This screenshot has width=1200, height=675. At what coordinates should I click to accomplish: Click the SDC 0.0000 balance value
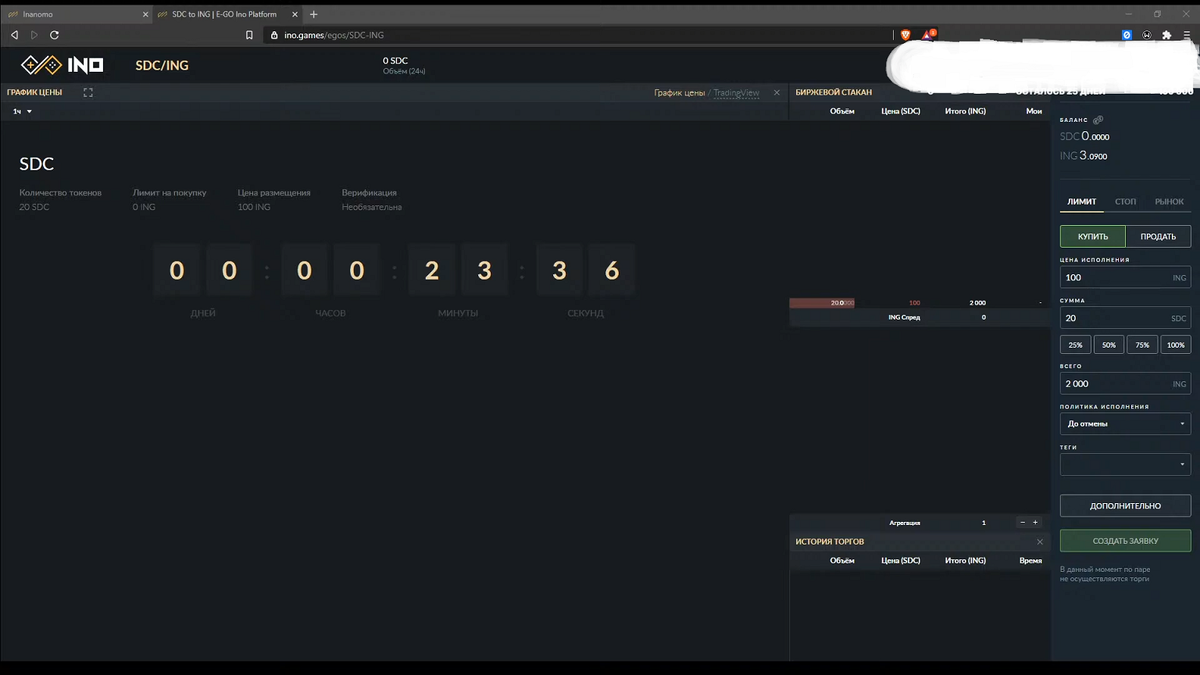pyautogui.click(x=1084, y=137)
